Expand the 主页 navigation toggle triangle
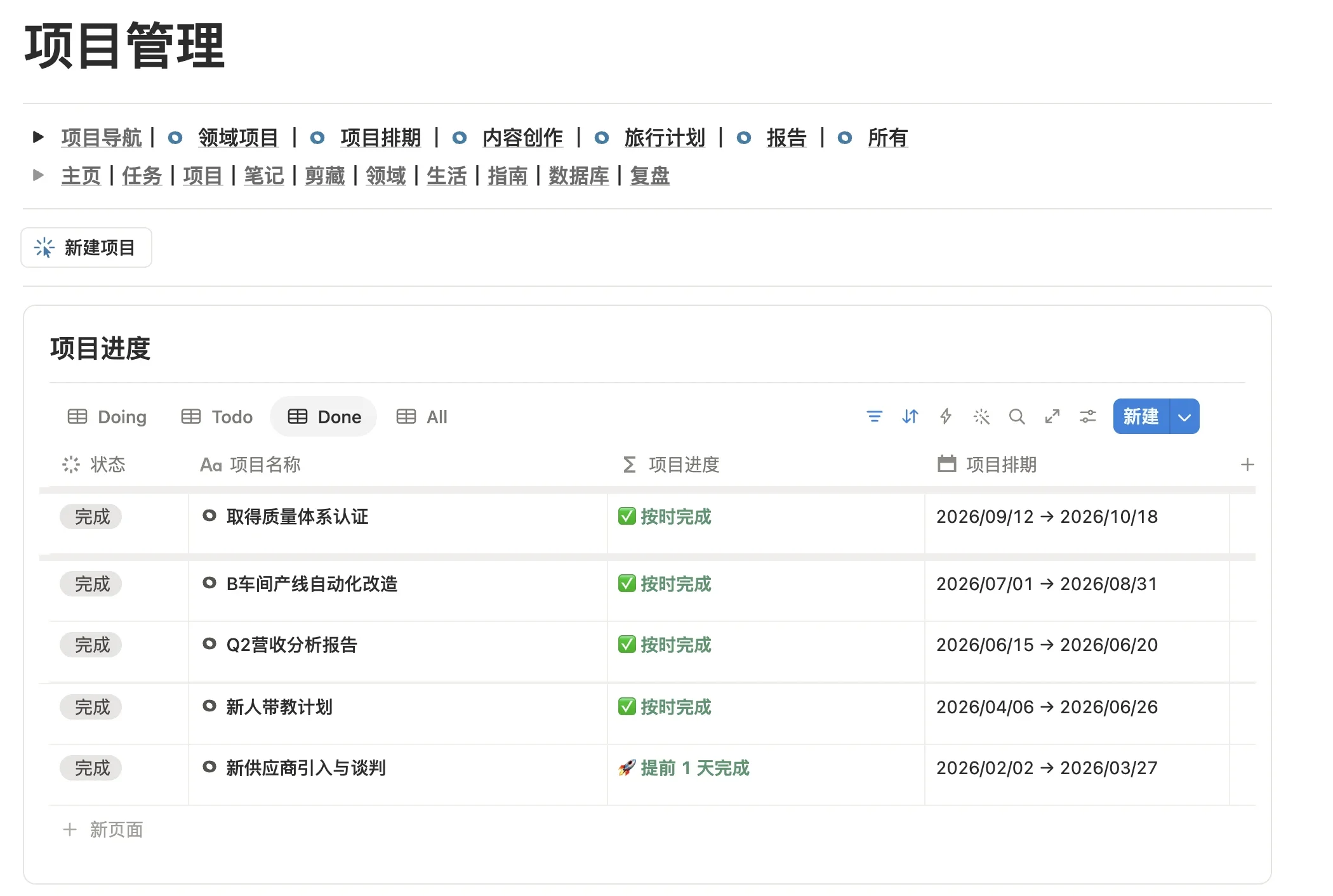1333x896 pixels. click(x=38, y=175)
